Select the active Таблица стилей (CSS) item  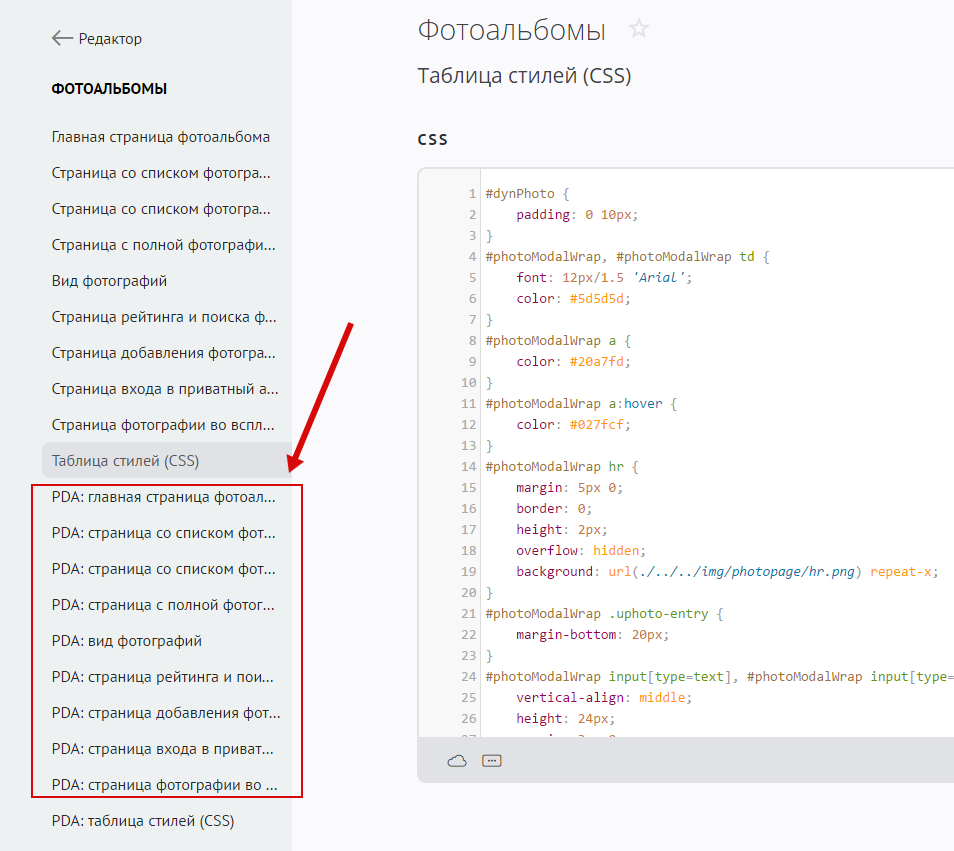(x=125, y=461)
